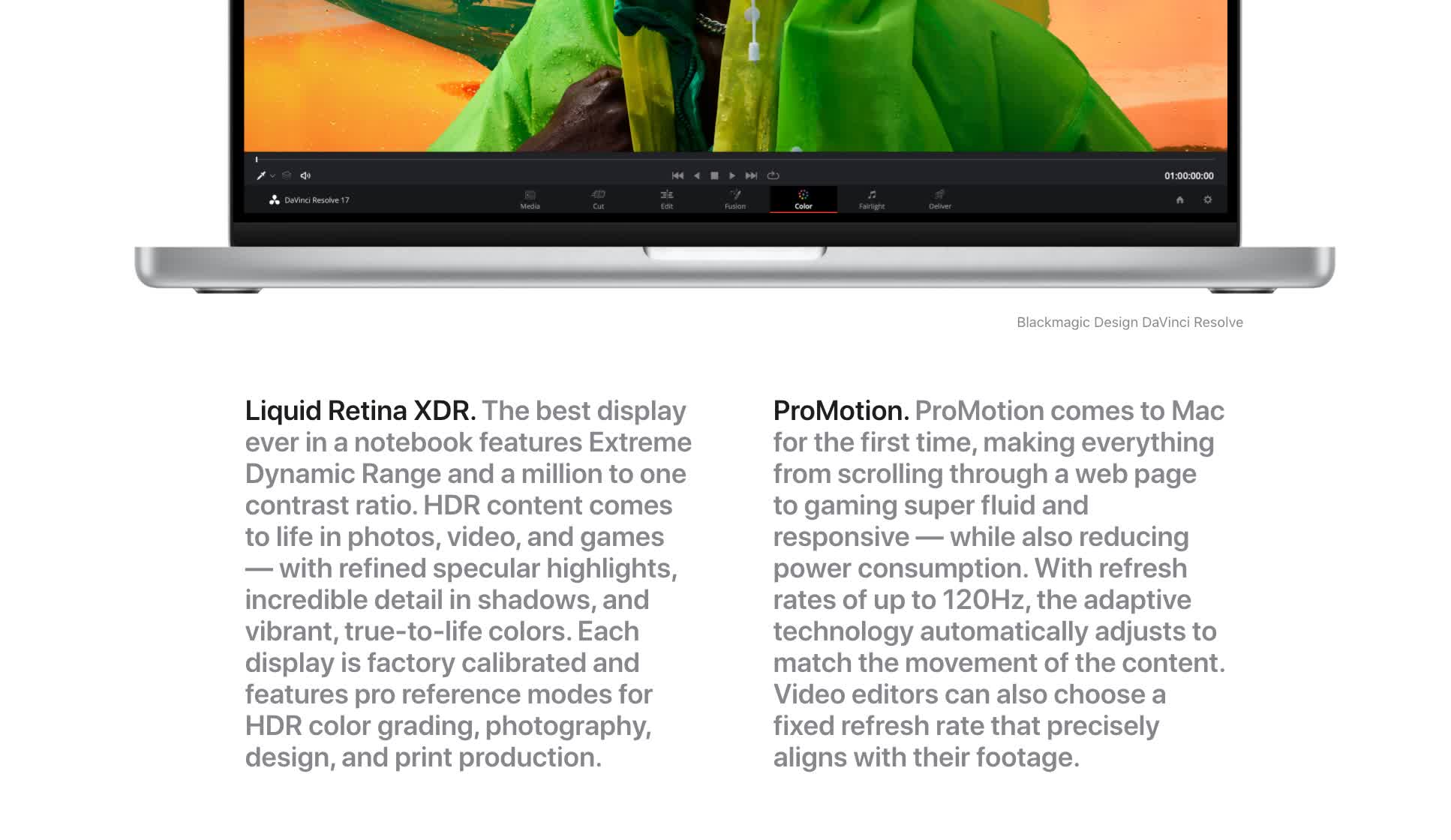Switch to the Cut page
This screenshot has height=840, width=1451.
pyautogui.click(x=597, y=200)
